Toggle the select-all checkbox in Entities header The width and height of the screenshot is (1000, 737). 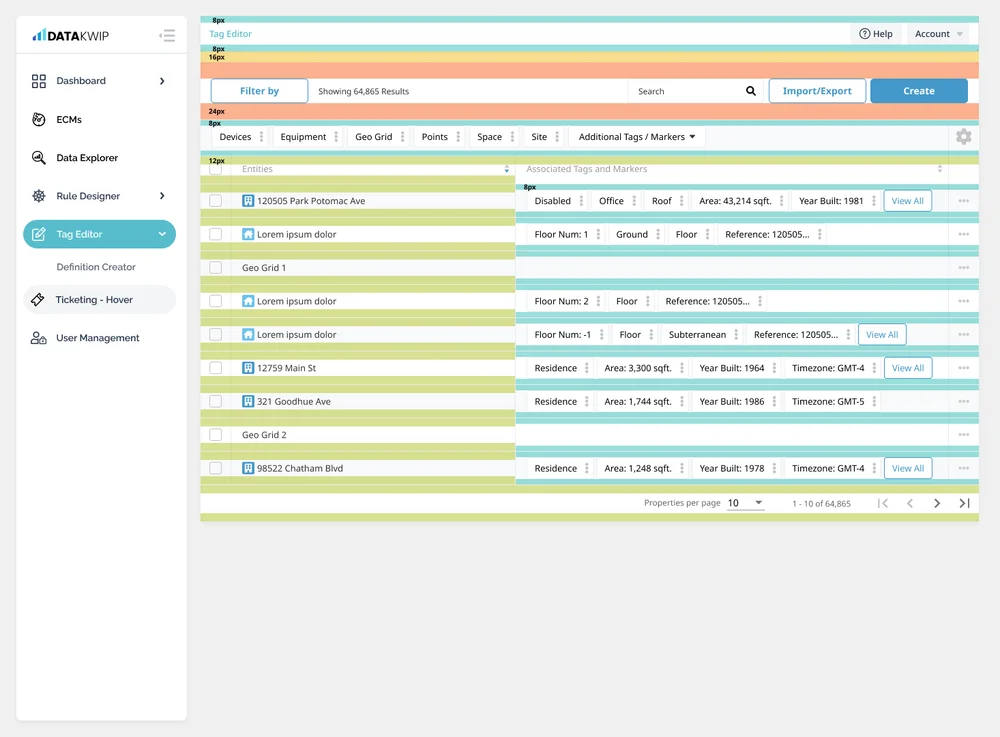click(x=216, y=169)
